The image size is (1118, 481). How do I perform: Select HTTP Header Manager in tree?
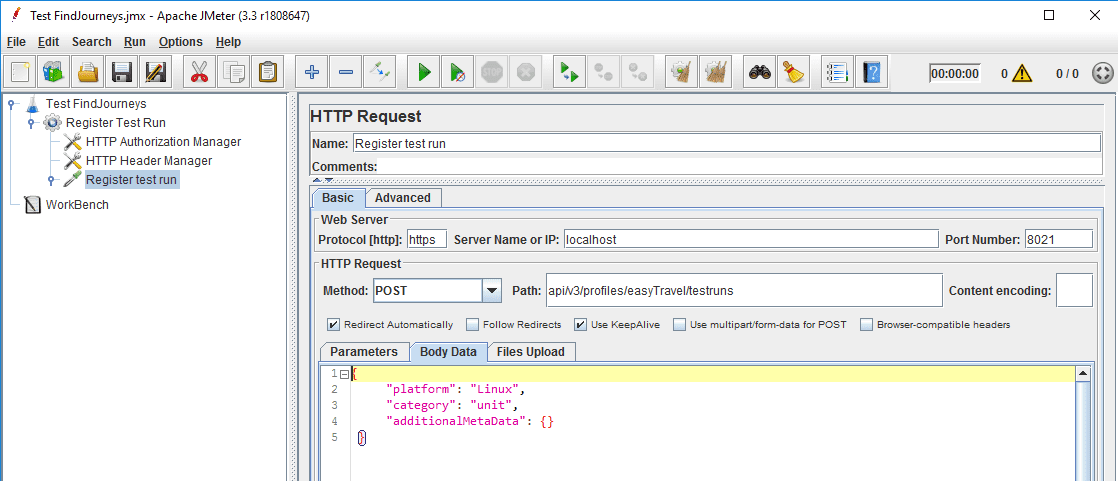tap(148, 161)
